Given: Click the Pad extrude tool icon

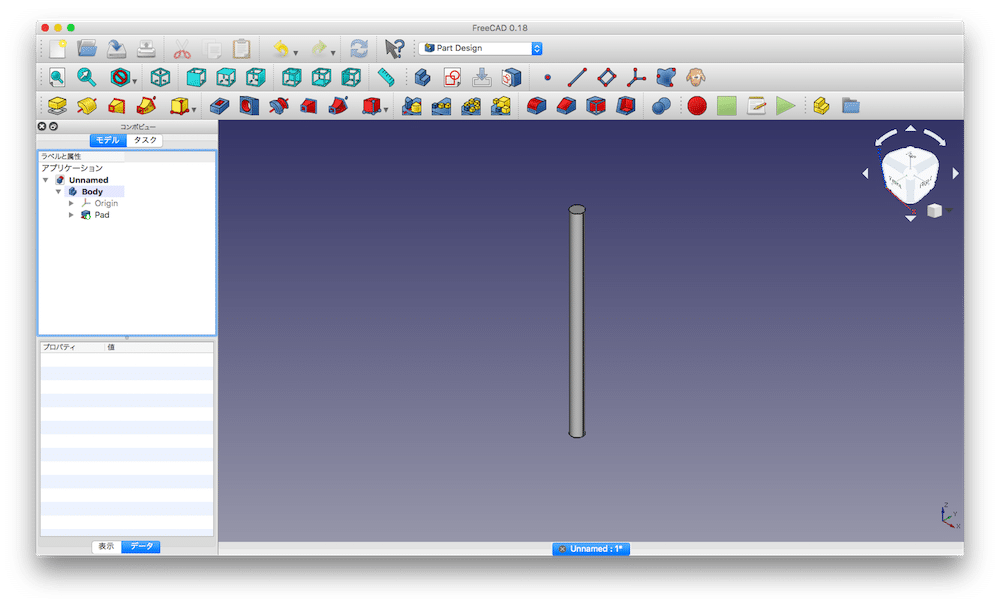Looking at the screenshot, I should tap(56, 105).
